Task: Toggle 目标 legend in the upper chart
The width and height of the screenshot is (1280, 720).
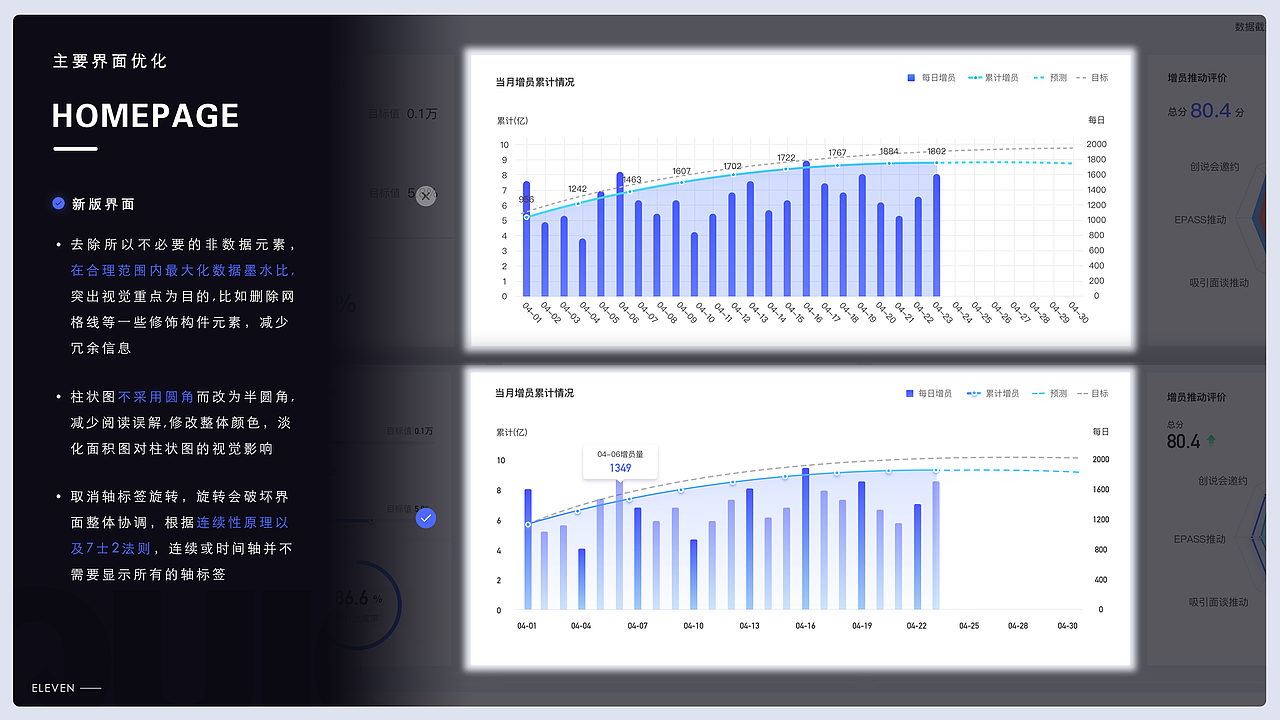Action: click(x=1092, y=77)
